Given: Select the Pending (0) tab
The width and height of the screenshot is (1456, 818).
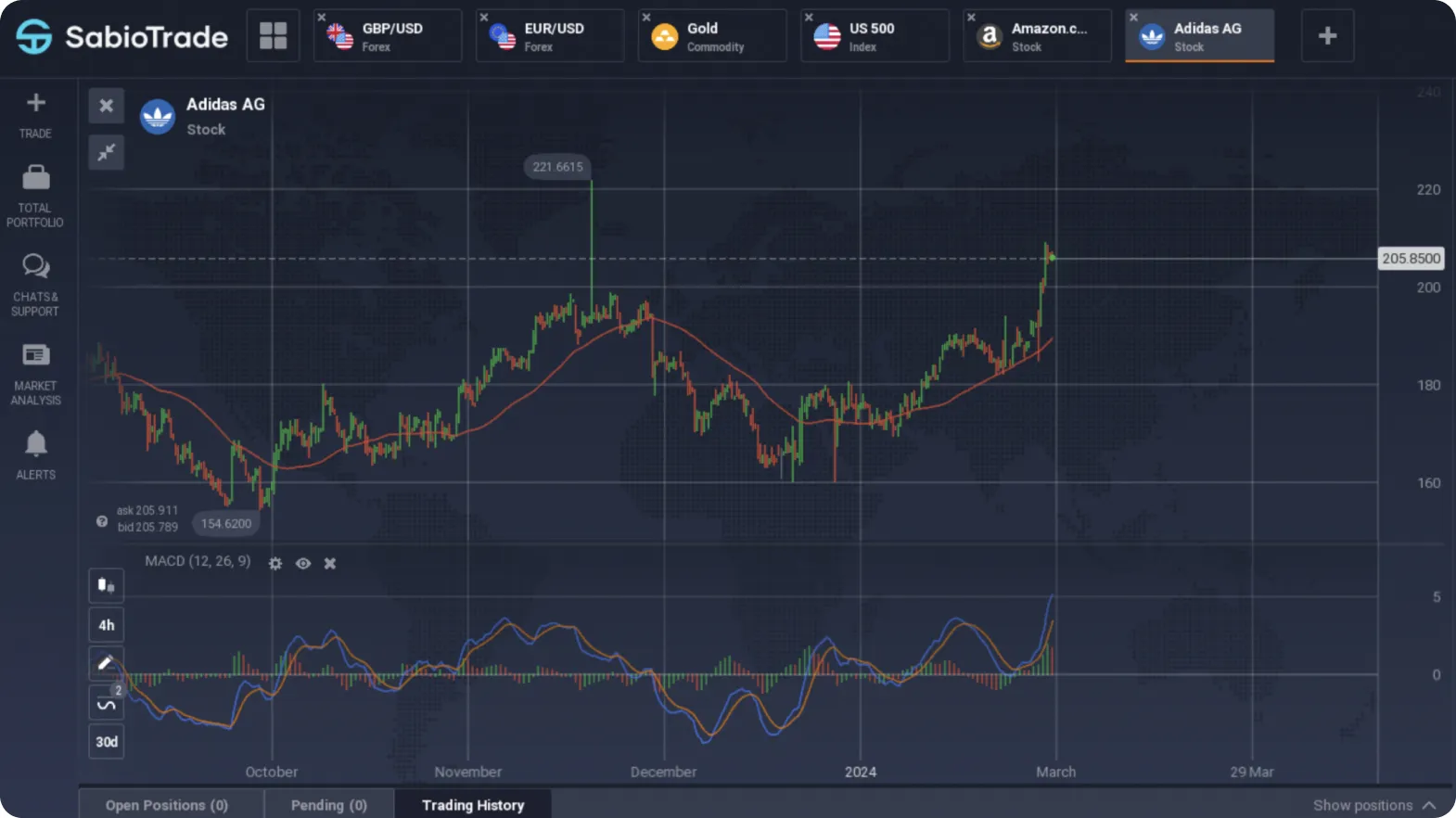Looking at the screenshot, I should pos(329,804).
